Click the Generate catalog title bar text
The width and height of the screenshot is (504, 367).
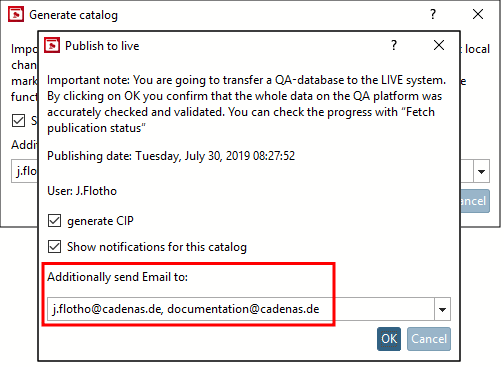[73, 15]
